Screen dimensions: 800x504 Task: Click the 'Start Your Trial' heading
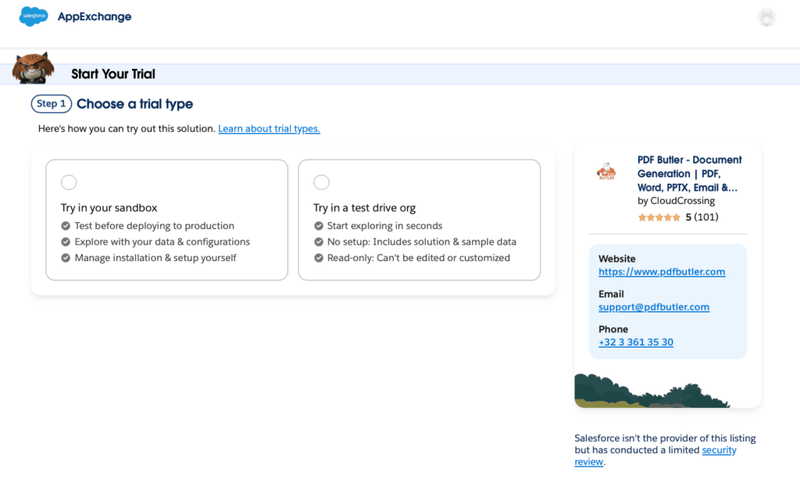point(113,74)
